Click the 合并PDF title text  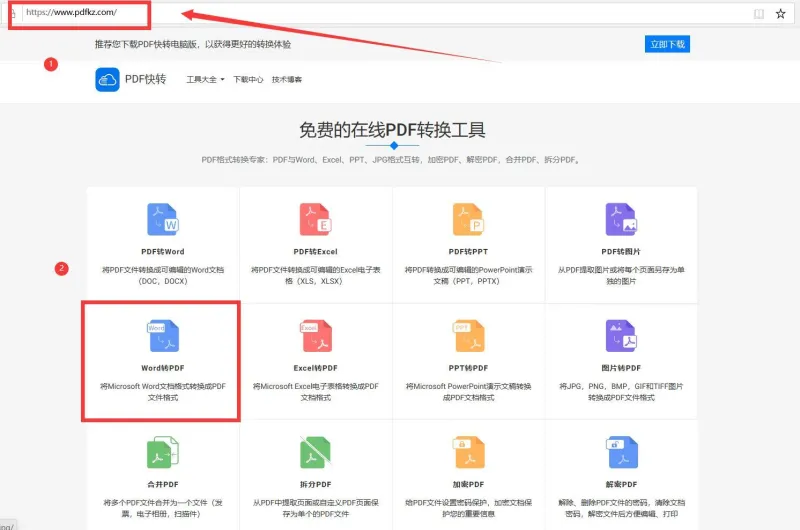[163, 484]
